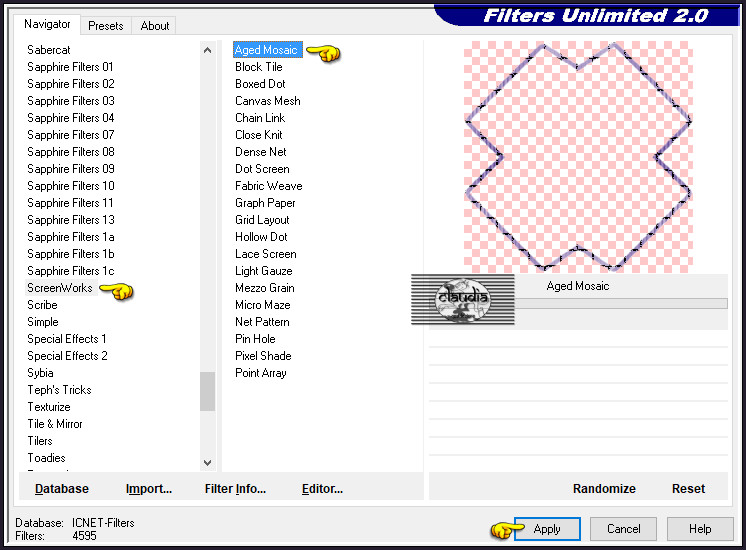Click category list scrollbar down arrow
The width and height of the screenshot is (746, 550).
[207, 462]
